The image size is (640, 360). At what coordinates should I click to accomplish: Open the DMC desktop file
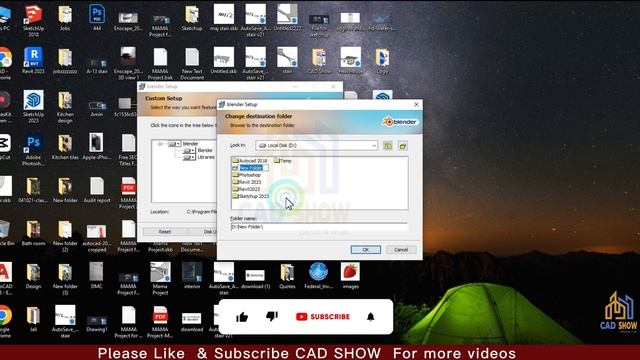click(x=97, y=276)
